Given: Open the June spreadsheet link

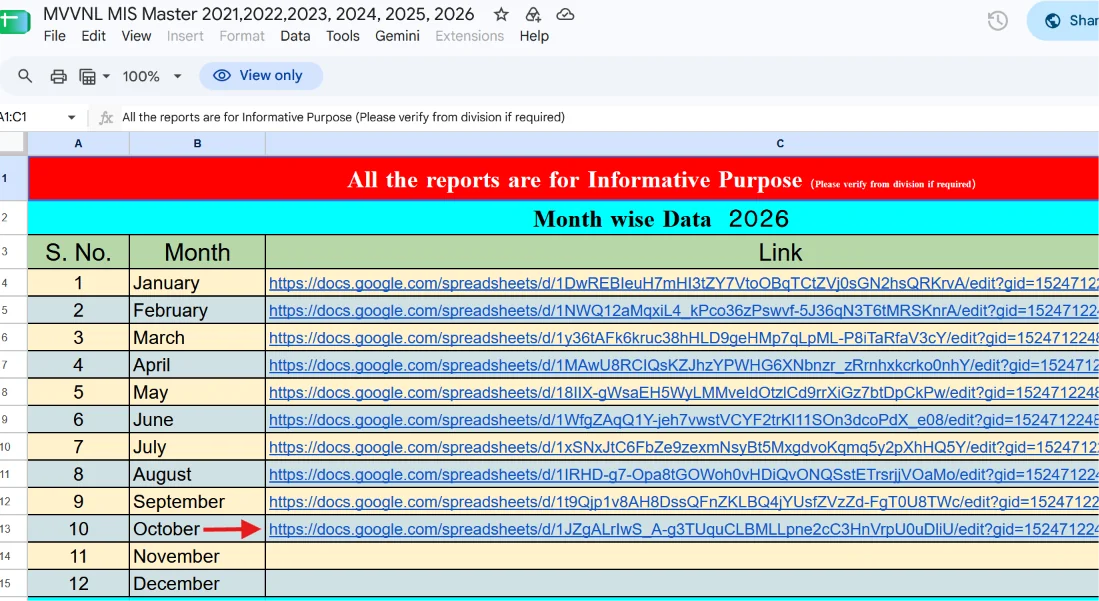Looking at the screenshot, I should pyautogui.click(x=683, y=420).
